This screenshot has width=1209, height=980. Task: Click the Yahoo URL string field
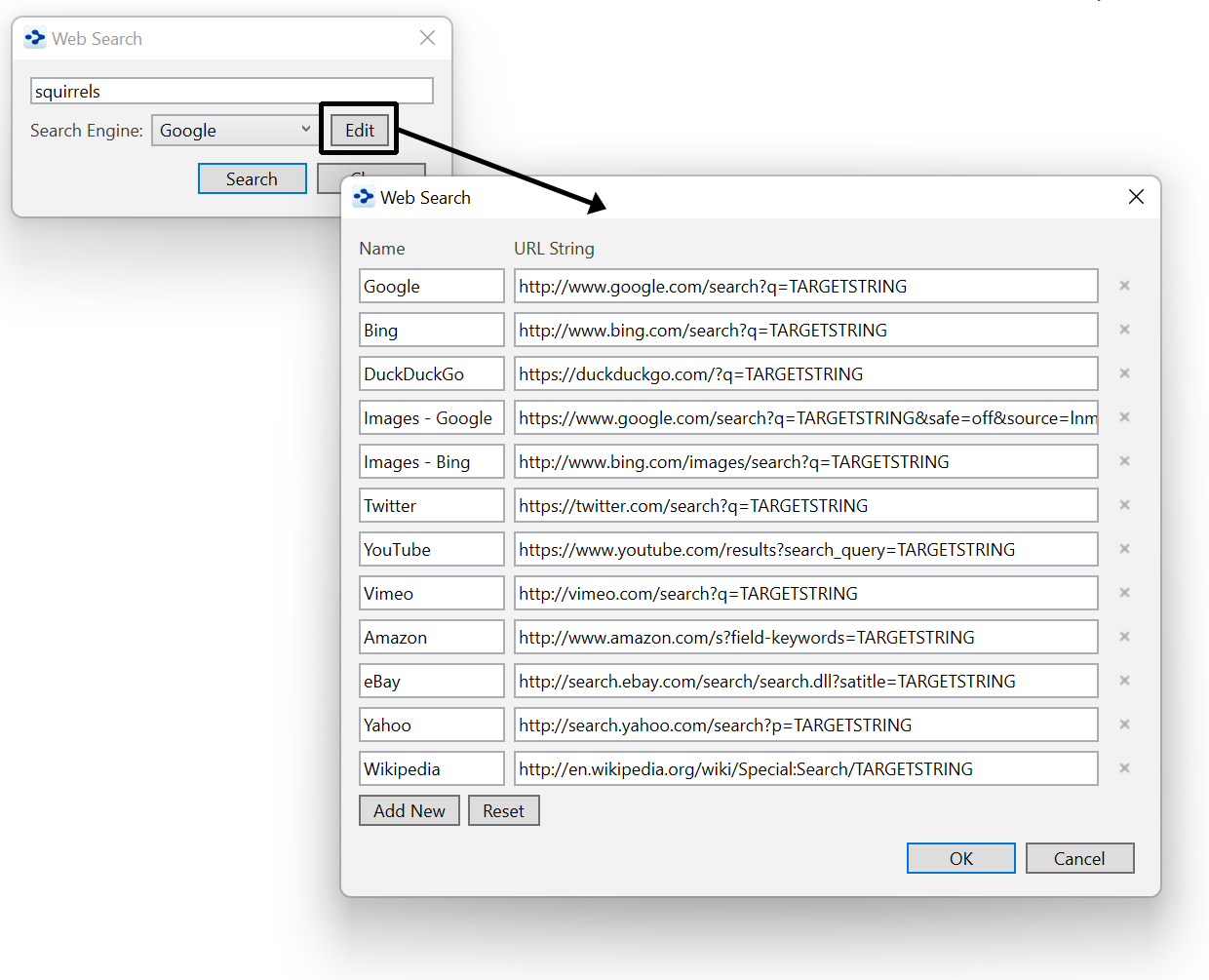point(805,725)
